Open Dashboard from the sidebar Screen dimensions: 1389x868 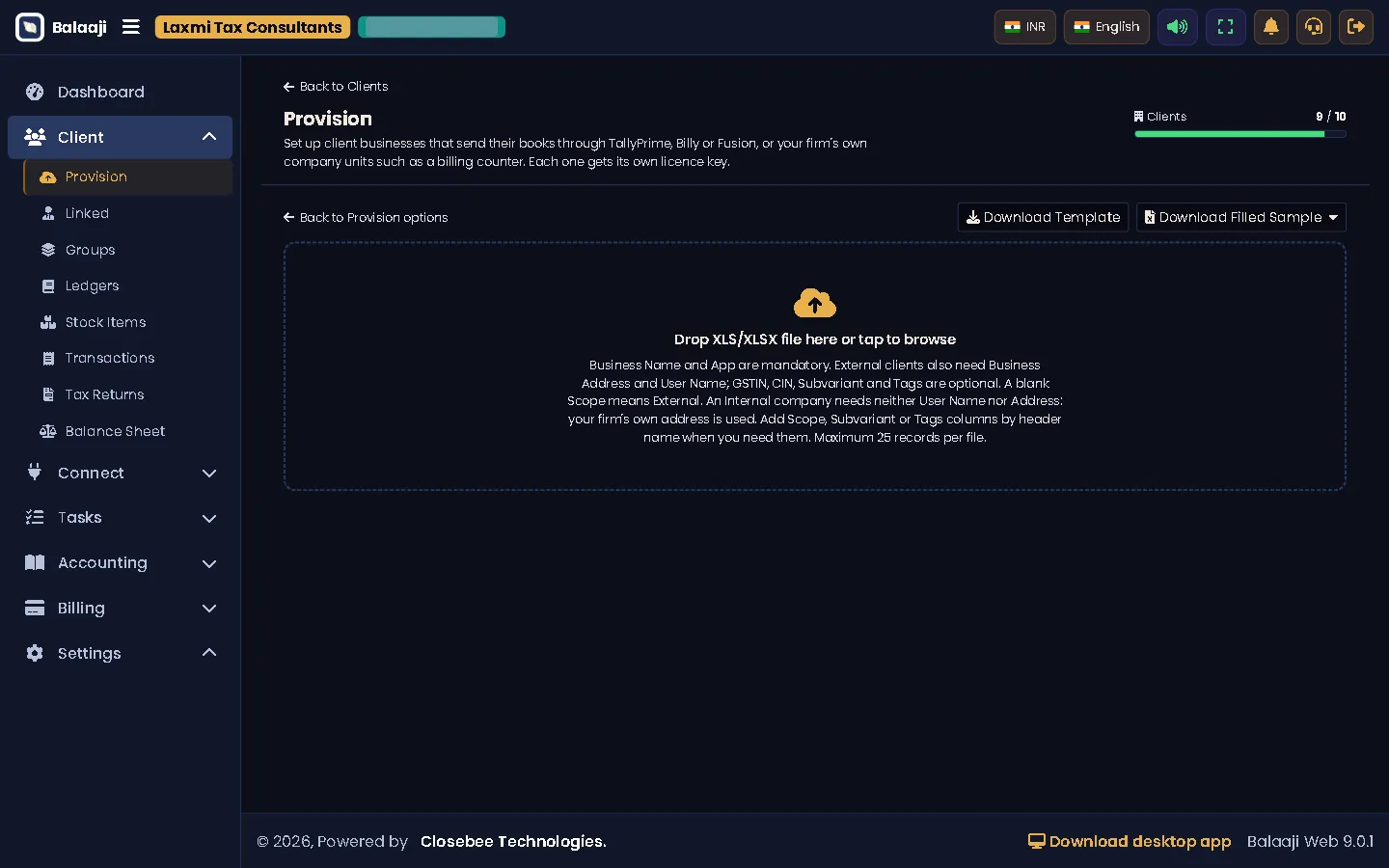[120, 93]
